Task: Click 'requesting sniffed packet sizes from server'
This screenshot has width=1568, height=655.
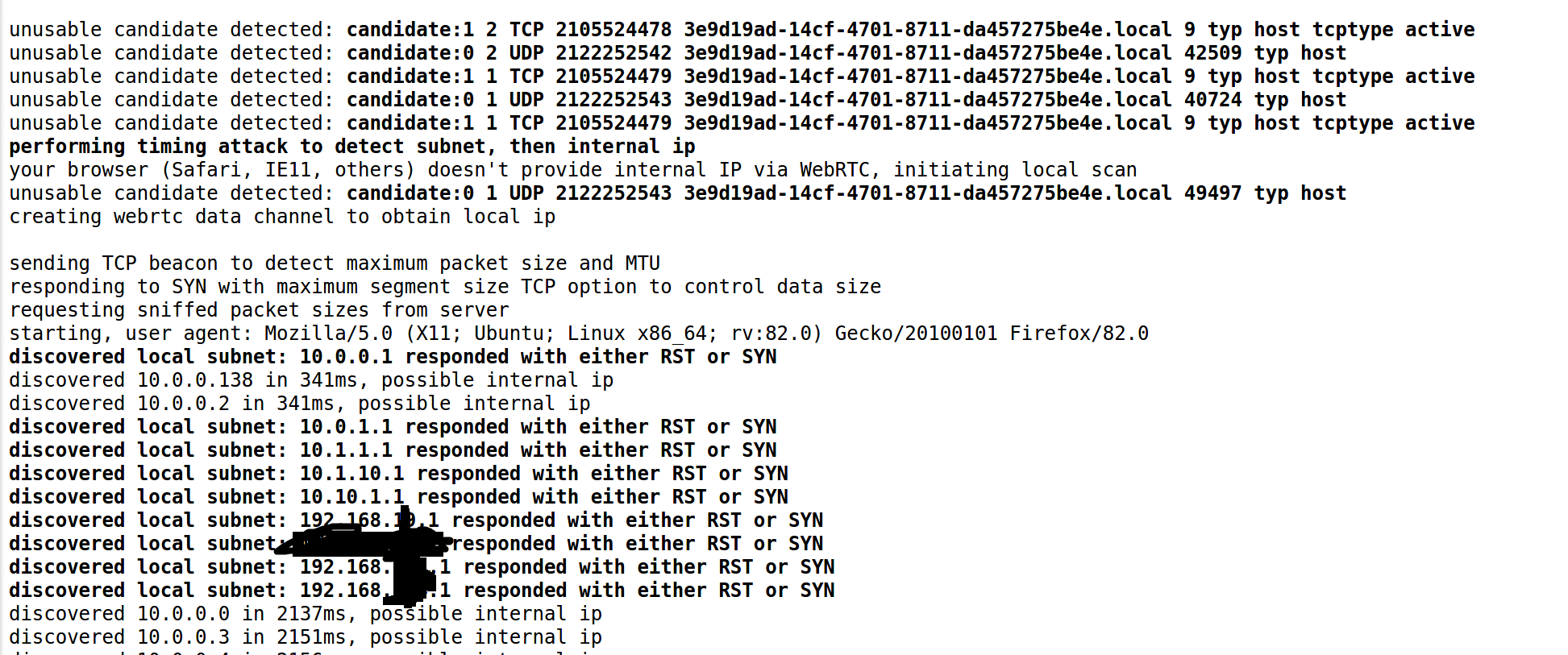Action: (259, 310)
